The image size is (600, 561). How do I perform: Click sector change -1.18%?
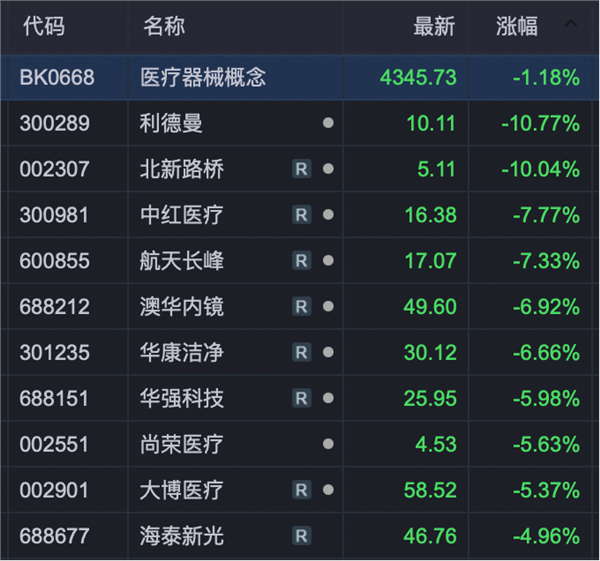pos(546,77)
